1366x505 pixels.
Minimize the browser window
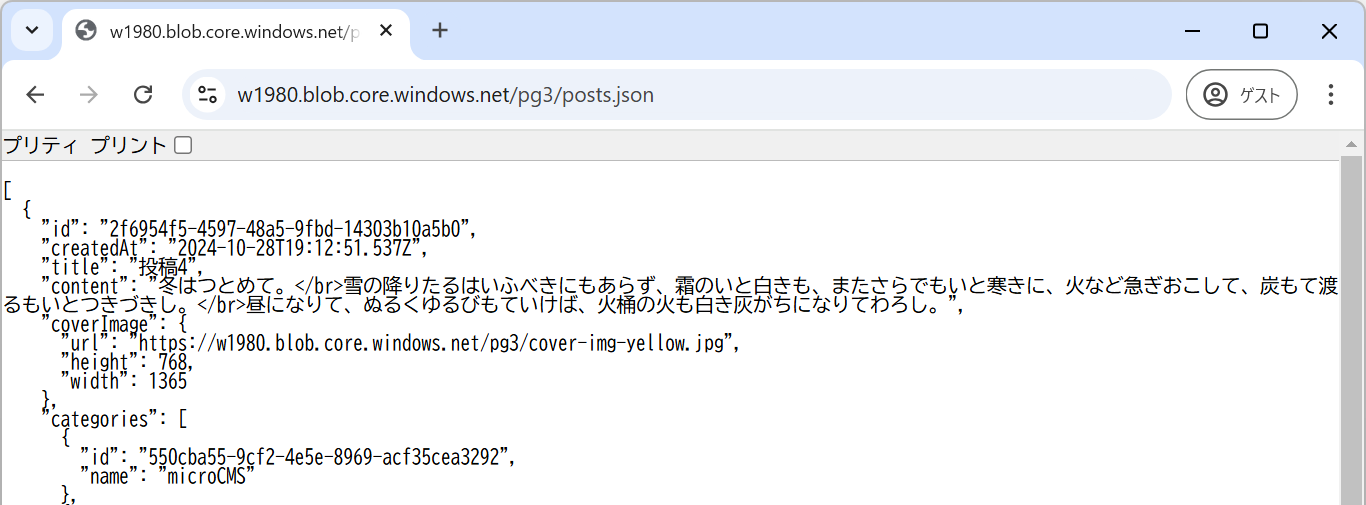click(x=1191, y=31)
